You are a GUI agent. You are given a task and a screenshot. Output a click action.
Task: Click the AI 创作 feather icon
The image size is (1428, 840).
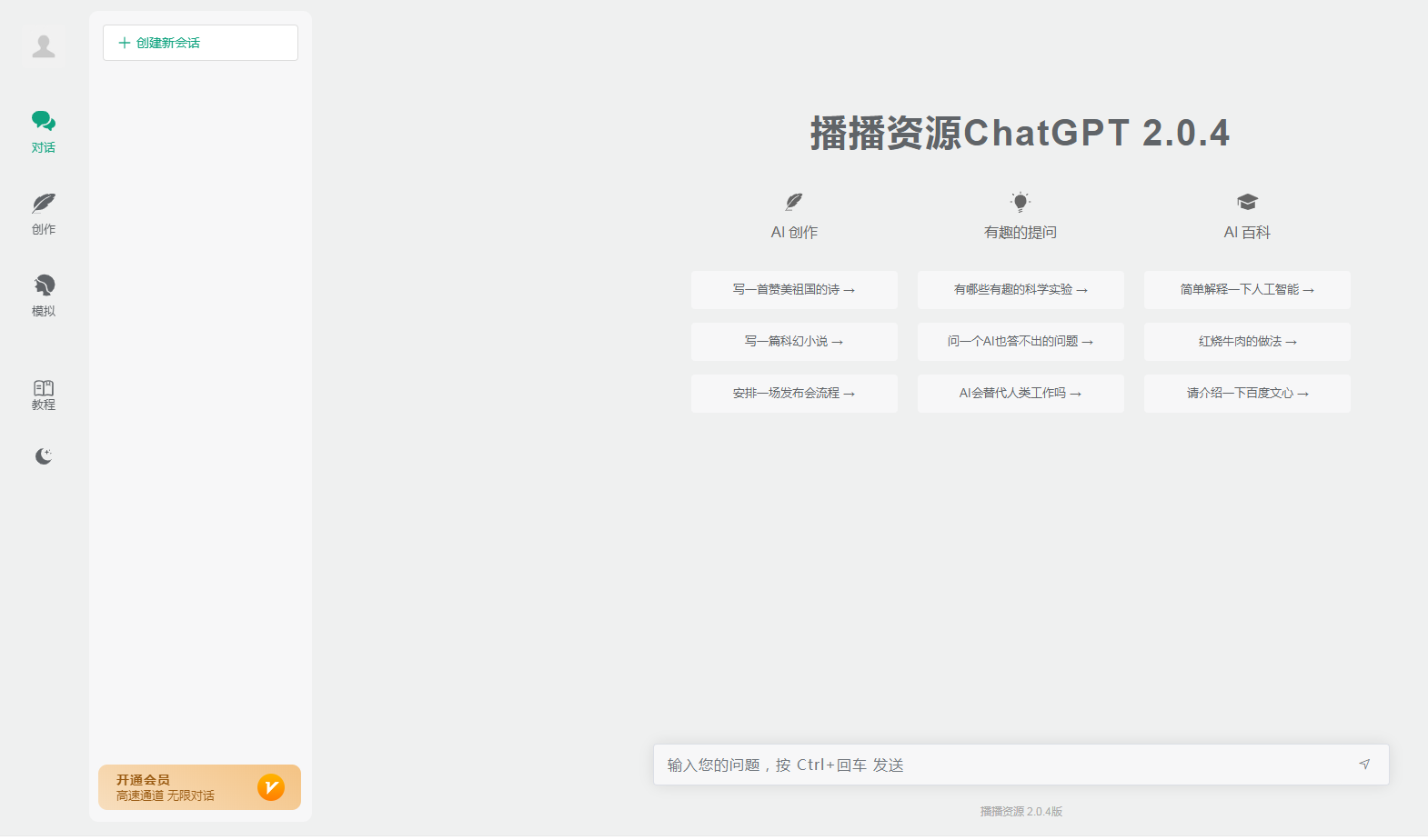[x=794, y=201]
